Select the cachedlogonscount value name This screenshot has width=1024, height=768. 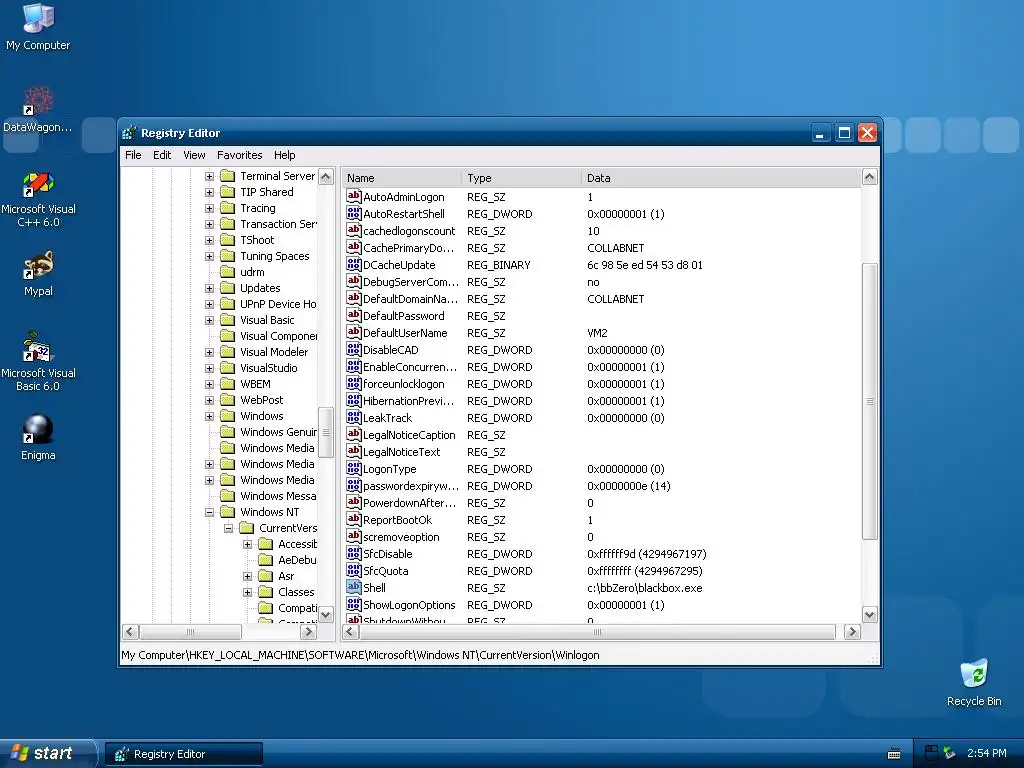coord(409,231)
